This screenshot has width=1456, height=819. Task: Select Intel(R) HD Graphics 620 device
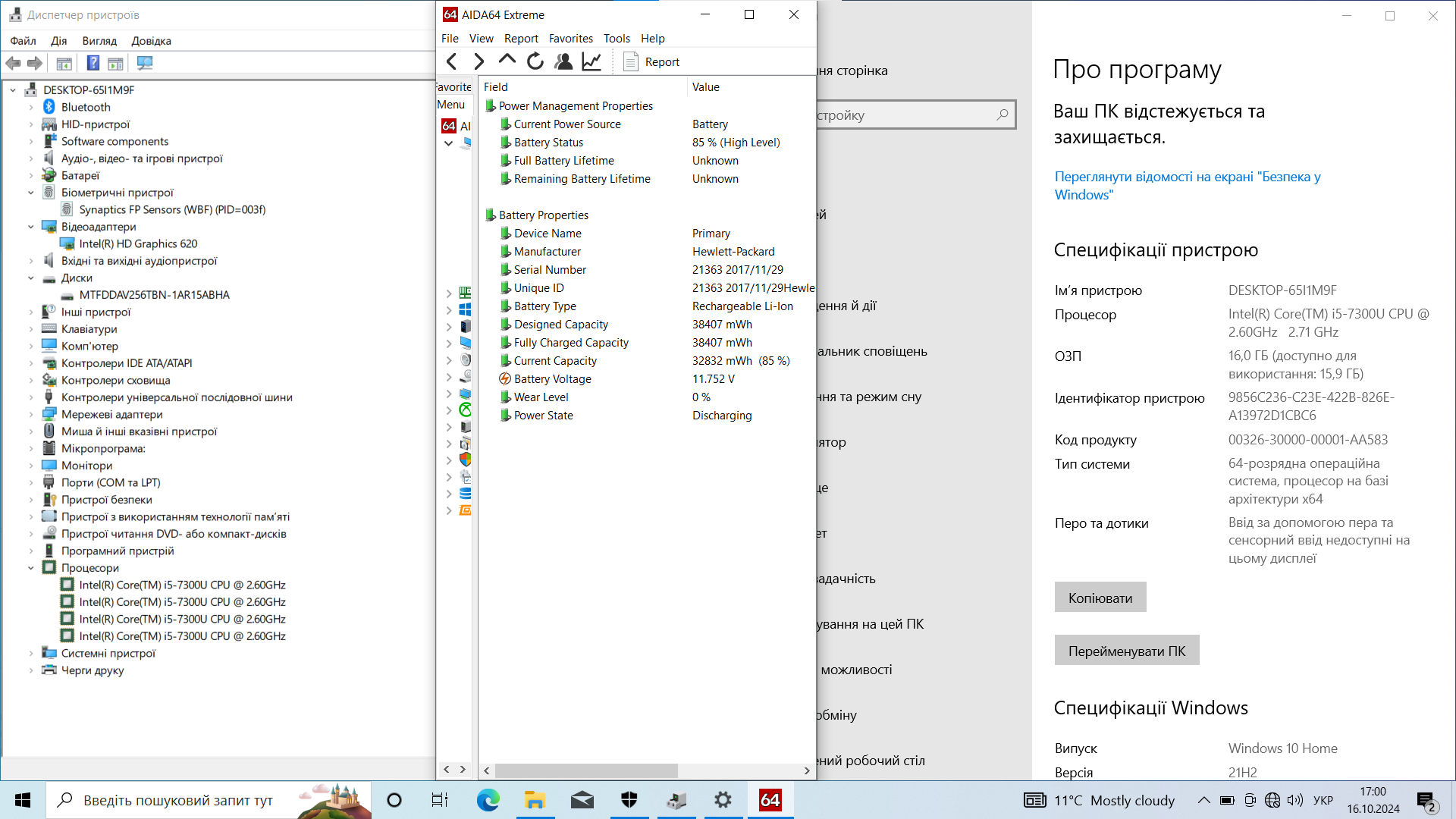(x=138, y=243)
